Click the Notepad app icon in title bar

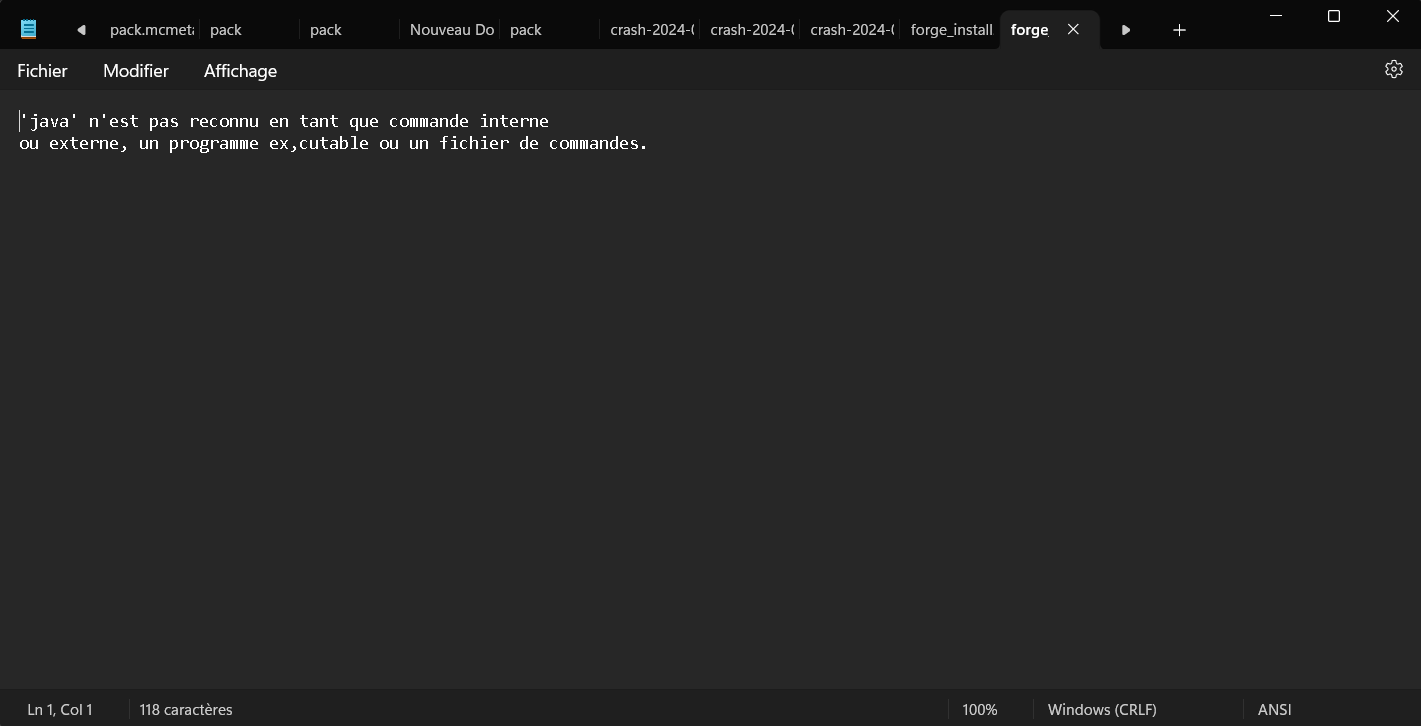click(29, 29)
